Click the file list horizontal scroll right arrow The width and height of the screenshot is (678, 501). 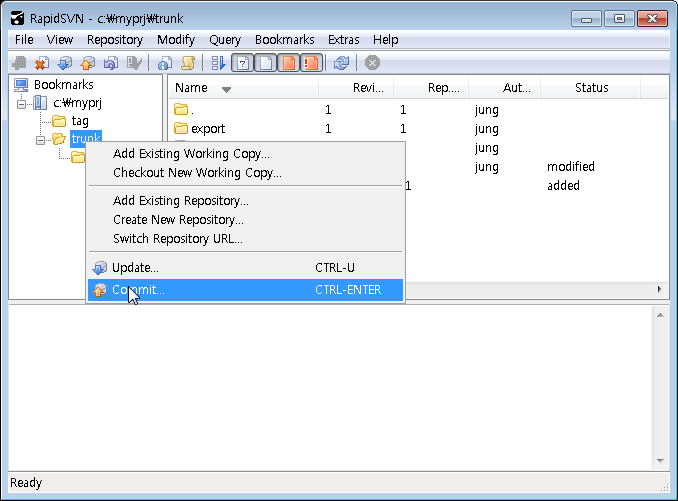pyautogui.click(x=659, y=289)
